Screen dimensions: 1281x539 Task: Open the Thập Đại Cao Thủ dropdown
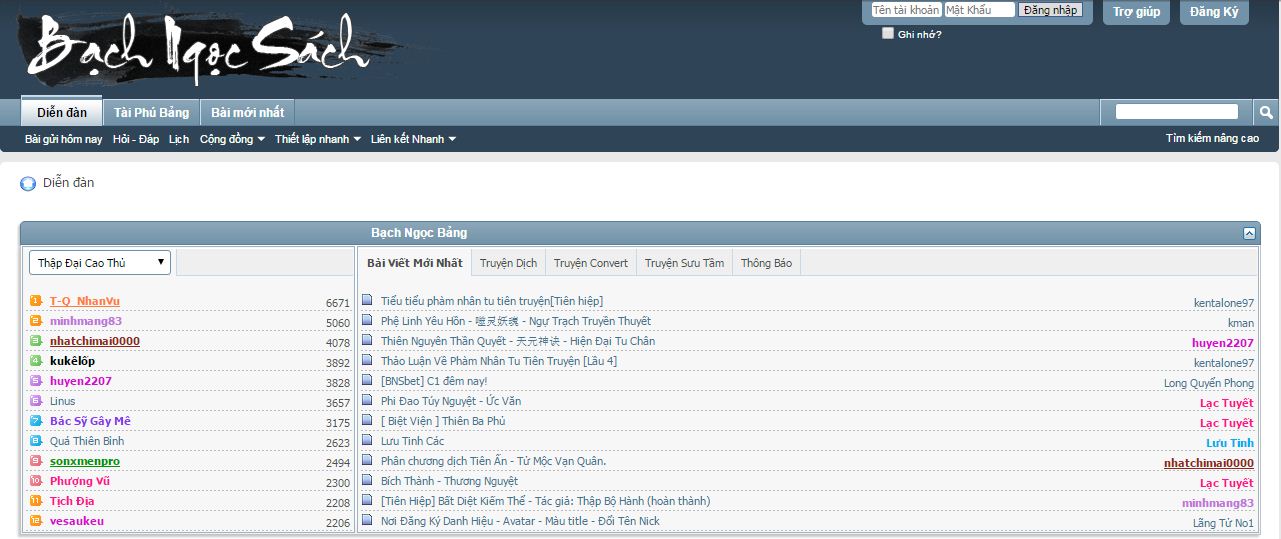click(x=100, y=263)
